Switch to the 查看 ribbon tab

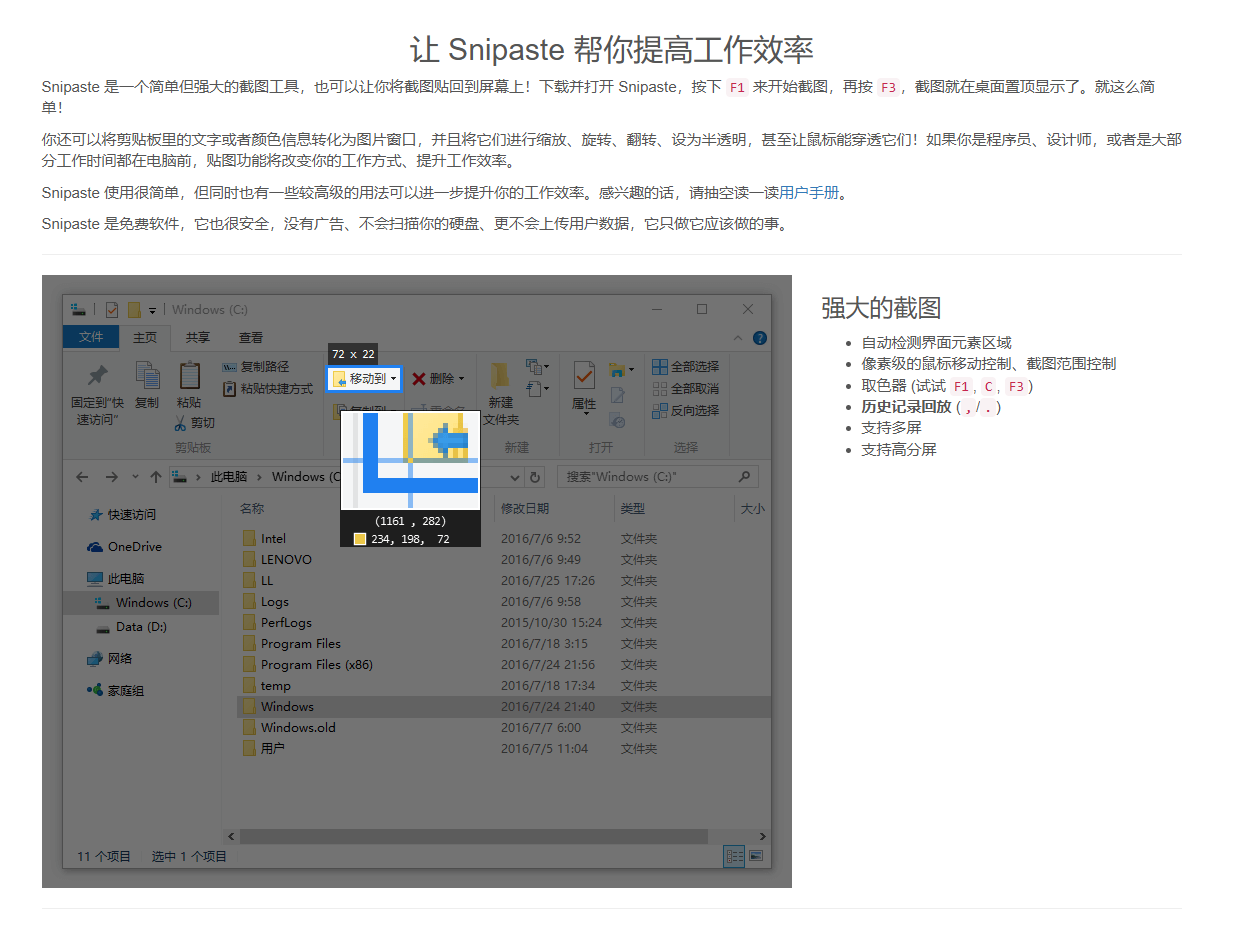[251, 338]
